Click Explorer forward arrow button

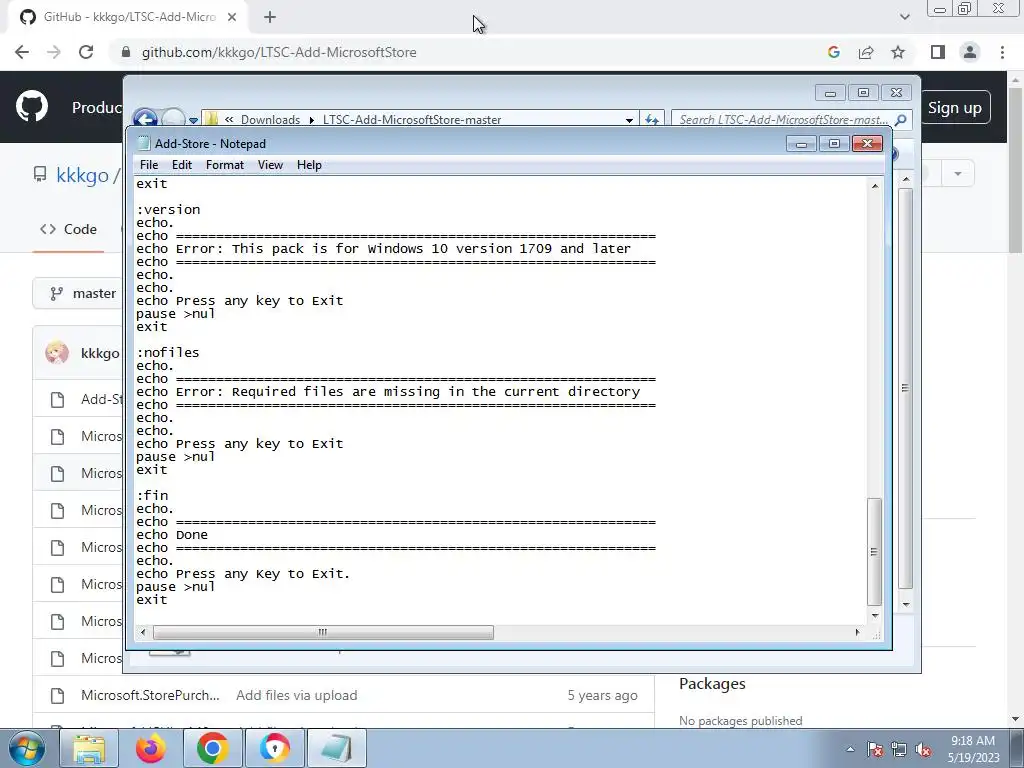pos(173,120)
